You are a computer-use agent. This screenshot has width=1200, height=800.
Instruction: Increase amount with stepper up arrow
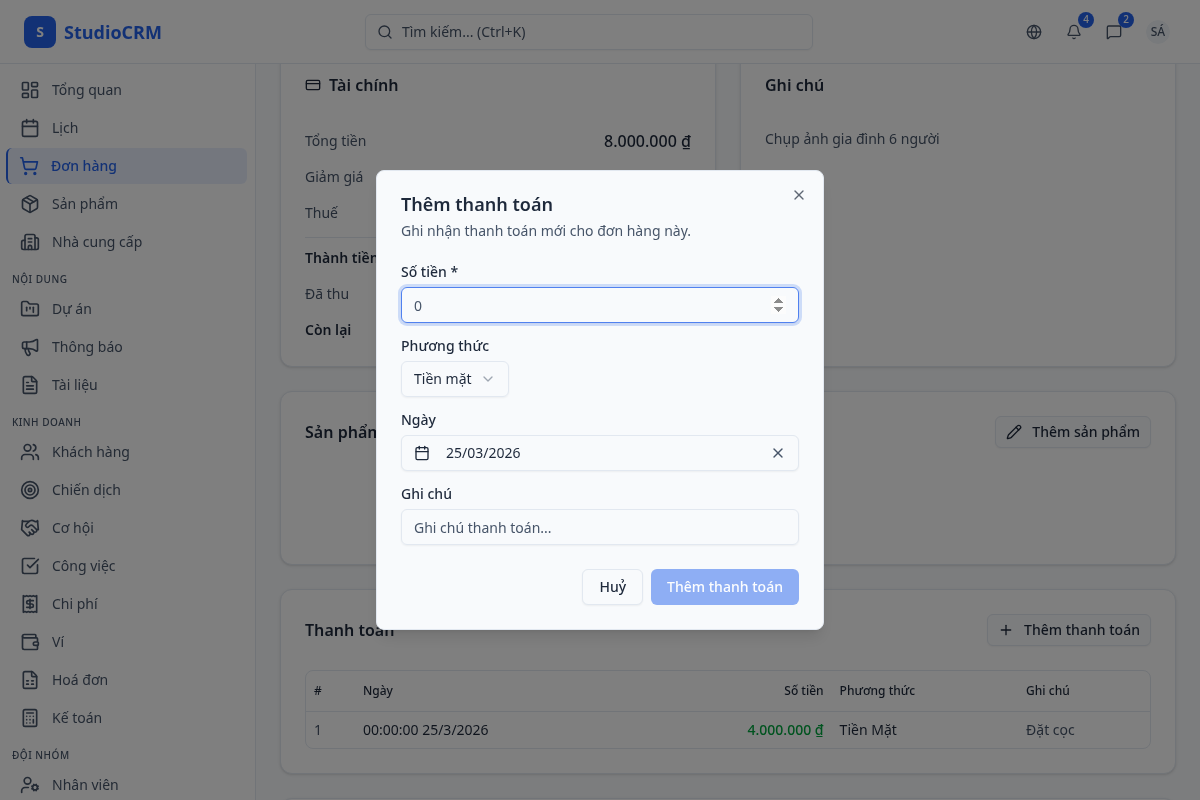(778, 300)
